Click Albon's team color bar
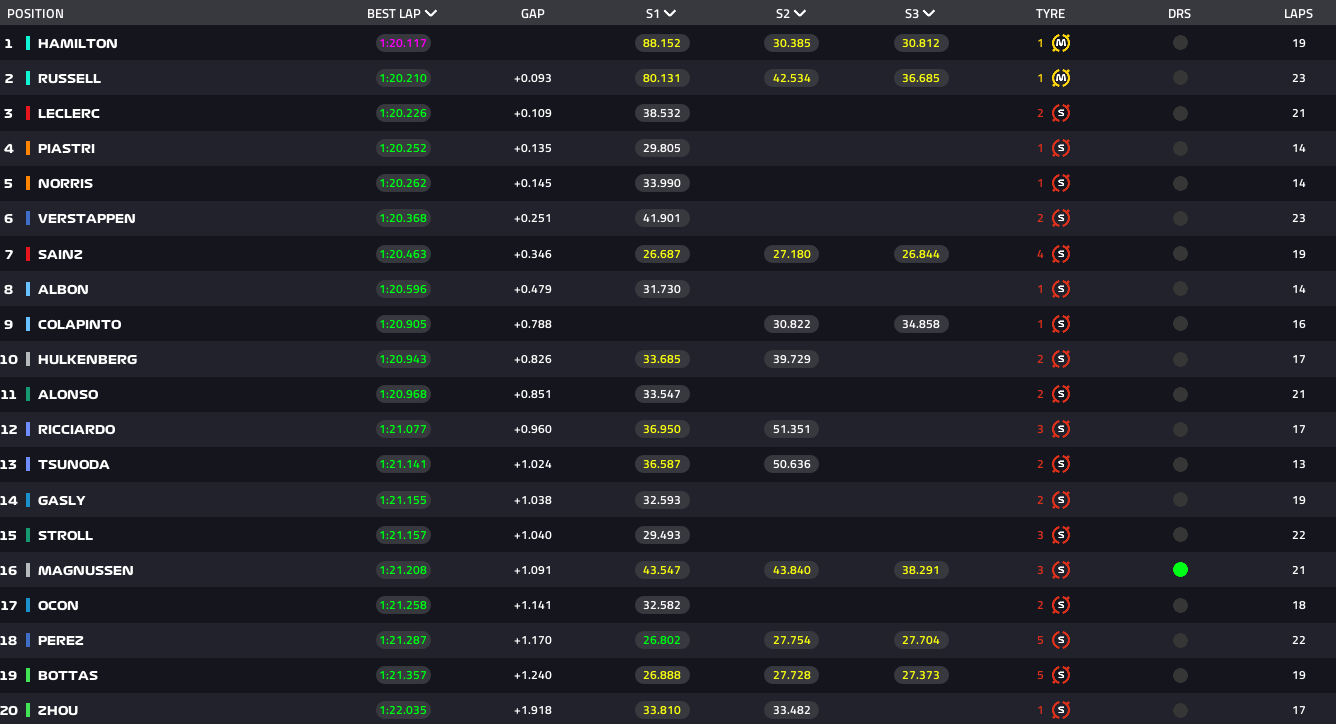The height and width of the screenshot is (724, 1336). point(28,289)
